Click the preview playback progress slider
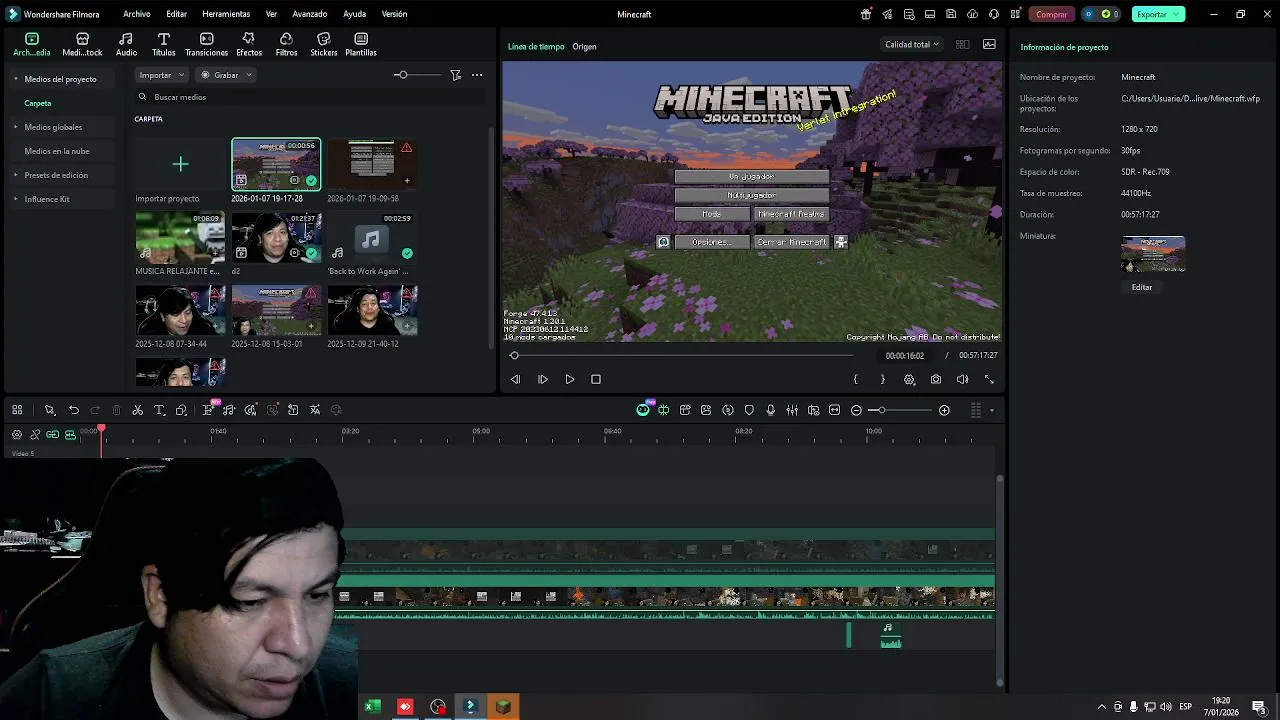 (x=683, y=355)
